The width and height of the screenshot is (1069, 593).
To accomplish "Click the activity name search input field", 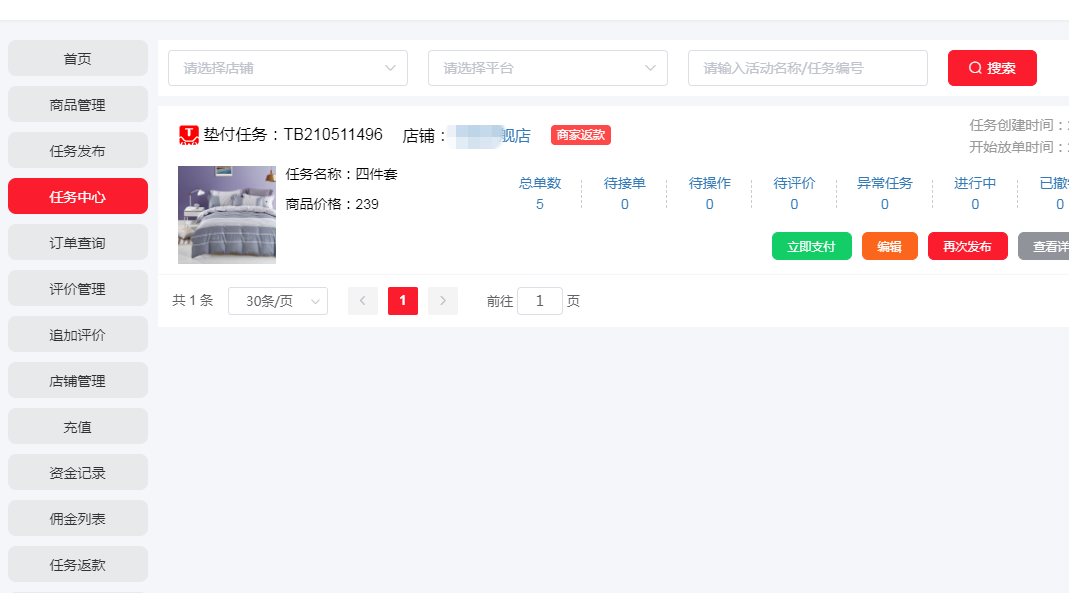I will 807,68.
